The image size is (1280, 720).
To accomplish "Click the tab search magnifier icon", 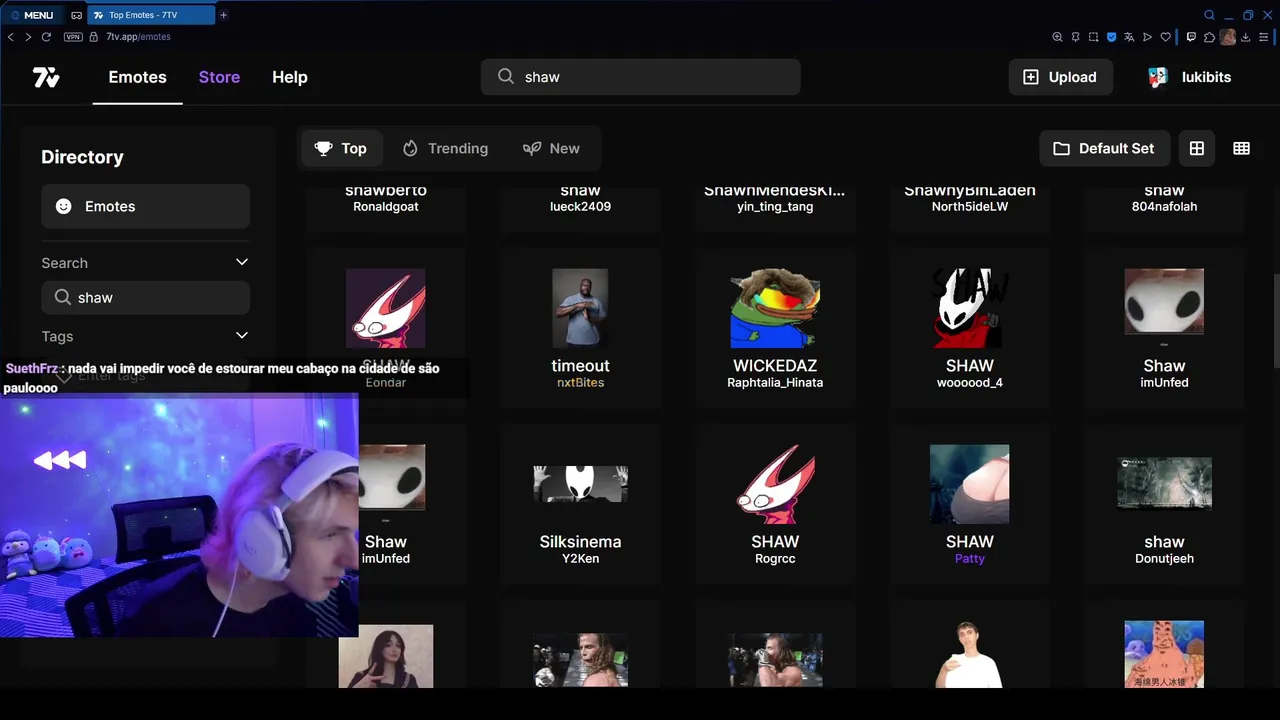I will (1209, 15).
